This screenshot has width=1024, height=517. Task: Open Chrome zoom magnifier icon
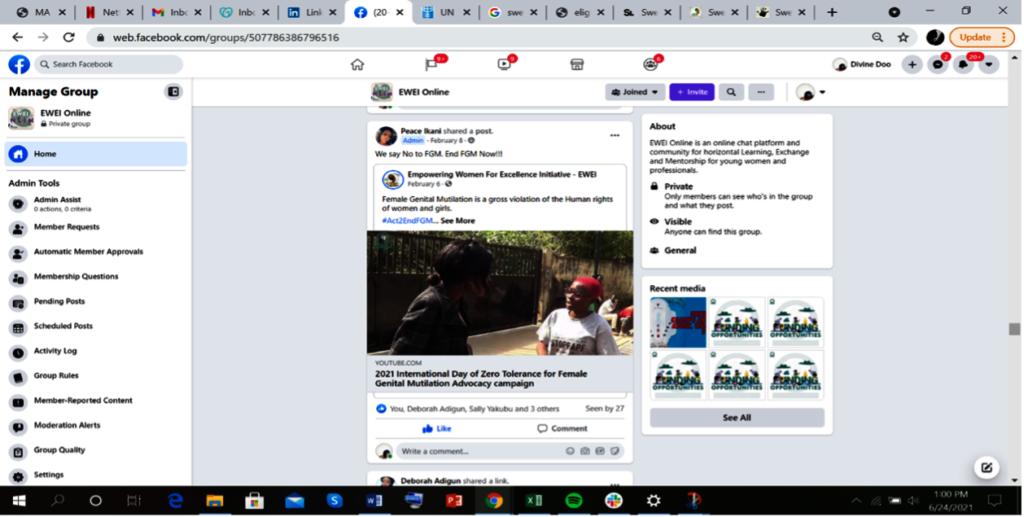click(x=878, y=37)
